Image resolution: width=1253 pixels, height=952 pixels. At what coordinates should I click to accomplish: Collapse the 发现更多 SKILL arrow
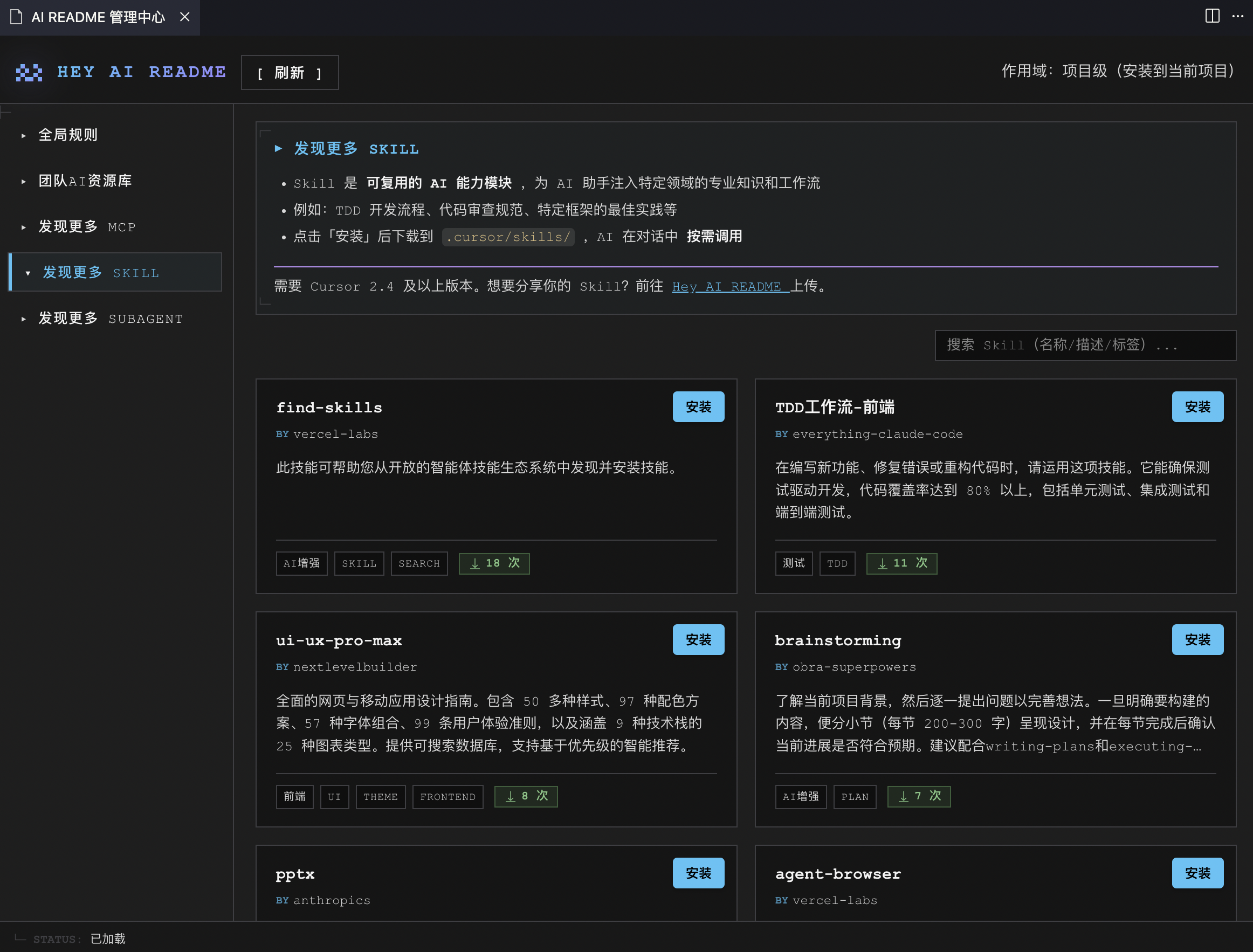pos(28,273)
